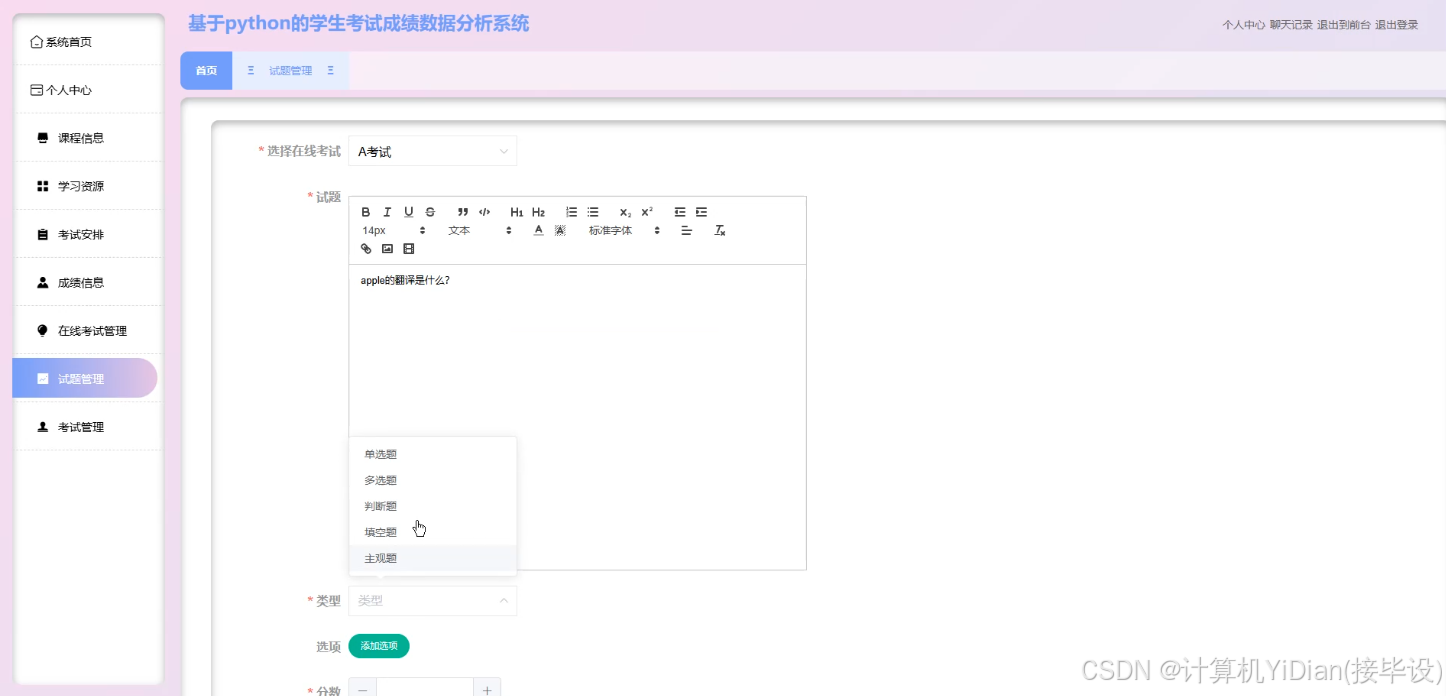Open the text color picker icon
1446x696 pixels.
[538, 230]
